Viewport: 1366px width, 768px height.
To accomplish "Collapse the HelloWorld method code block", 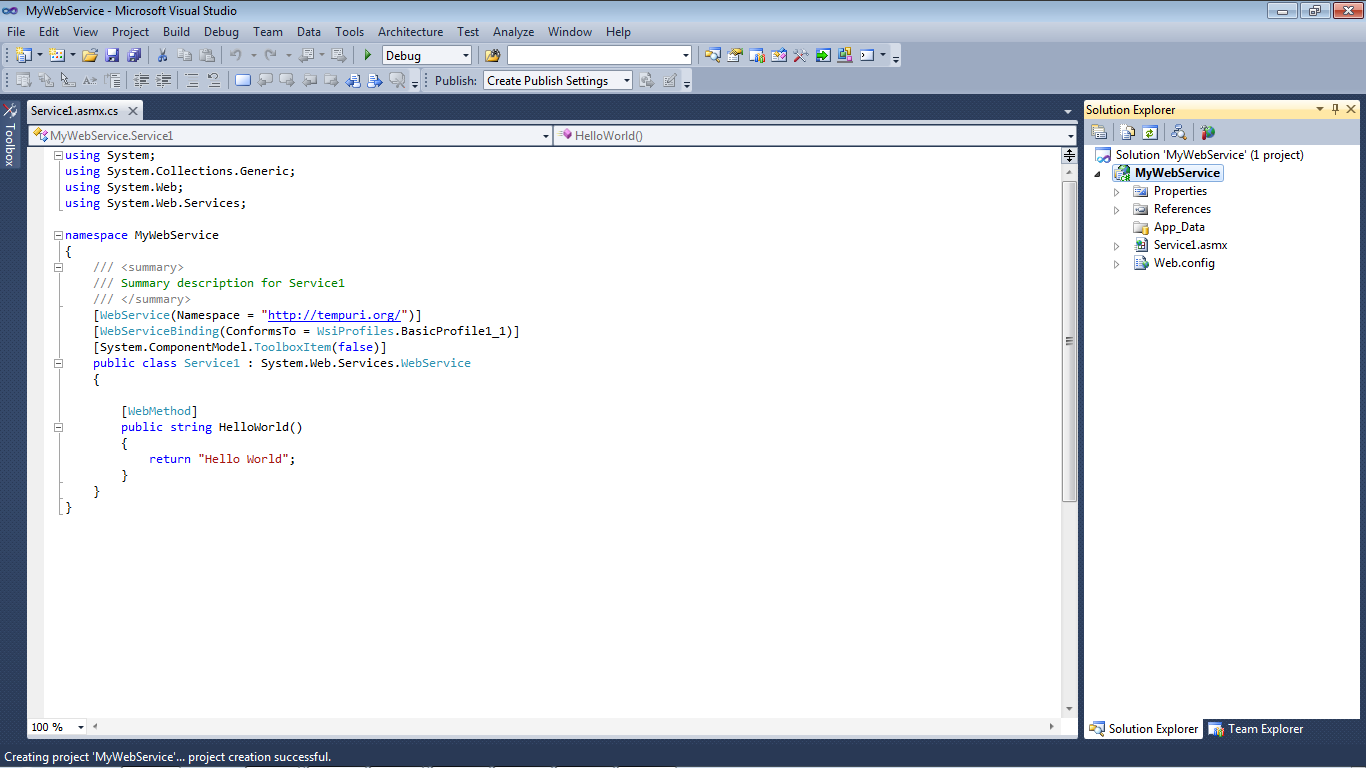I will (x=58, y=427).
